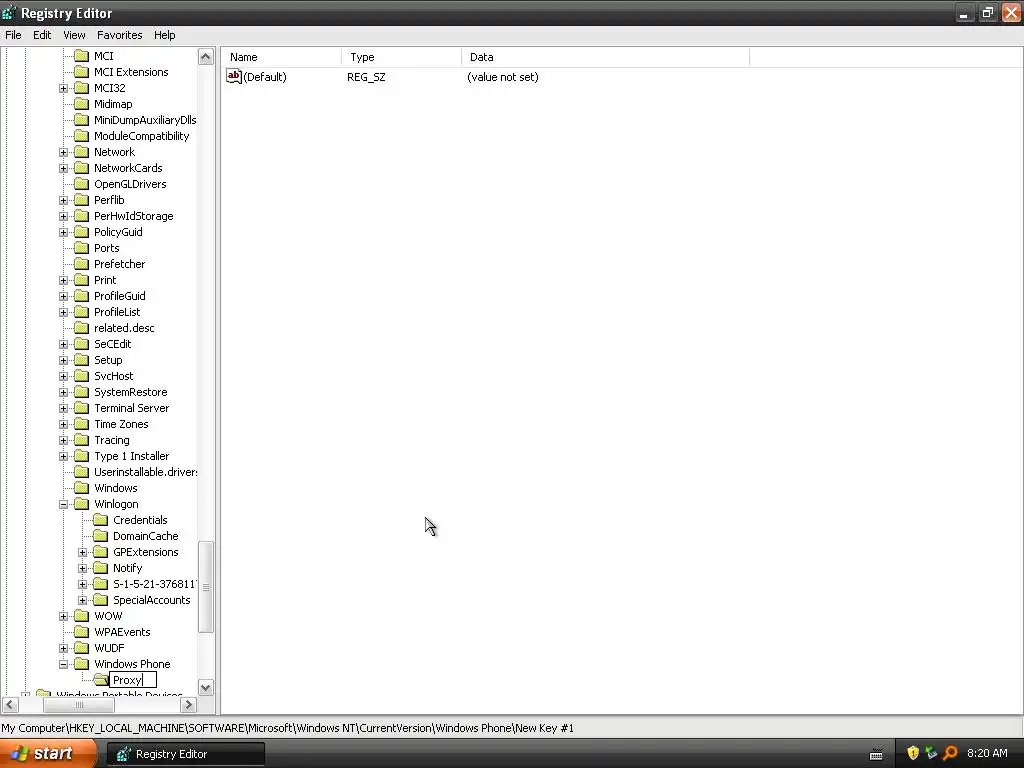Click the Terminal Server folder icon
Screen dimensions: 1024x768
pyautogui.click(x=82, y=408)
